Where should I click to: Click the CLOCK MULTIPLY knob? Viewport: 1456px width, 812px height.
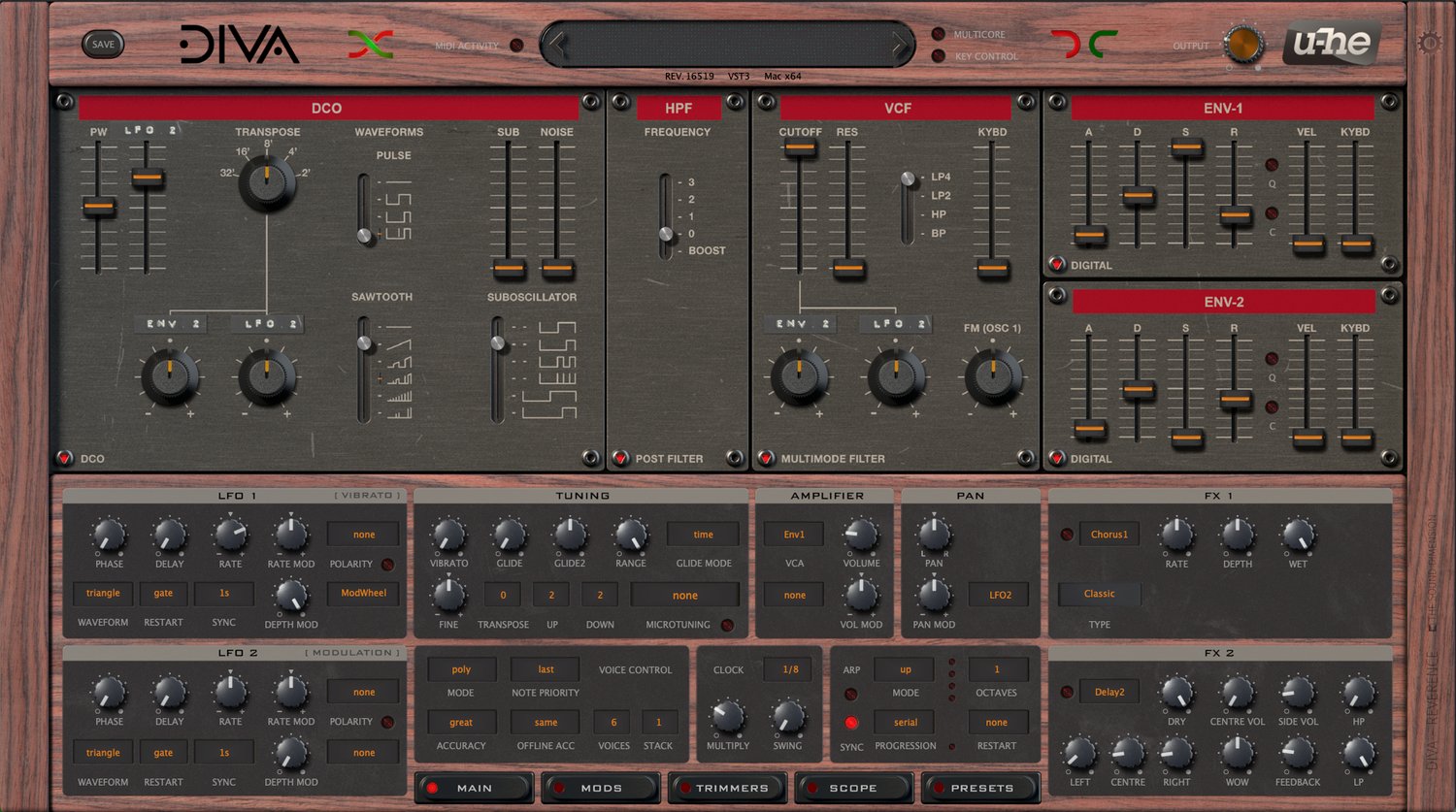coord(728,718)
